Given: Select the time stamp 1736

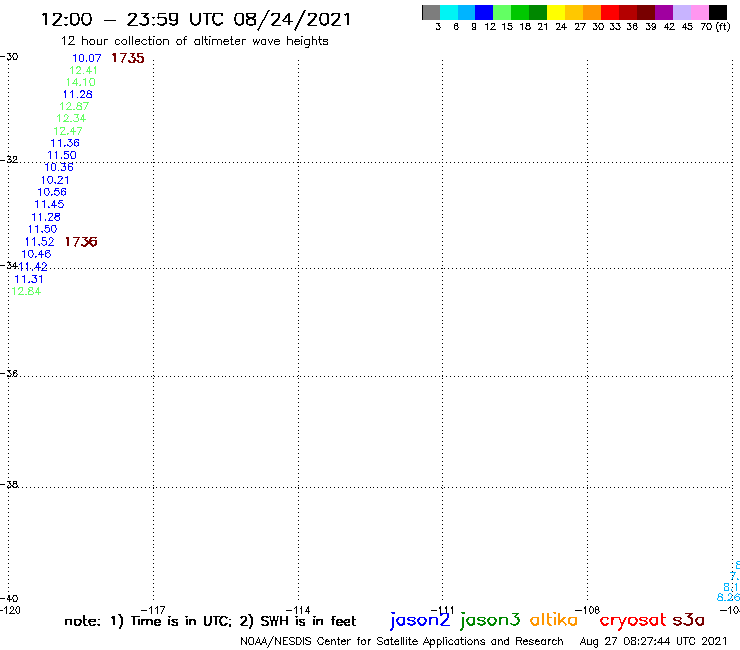Looking at the screenshot, I should [81, 242].
